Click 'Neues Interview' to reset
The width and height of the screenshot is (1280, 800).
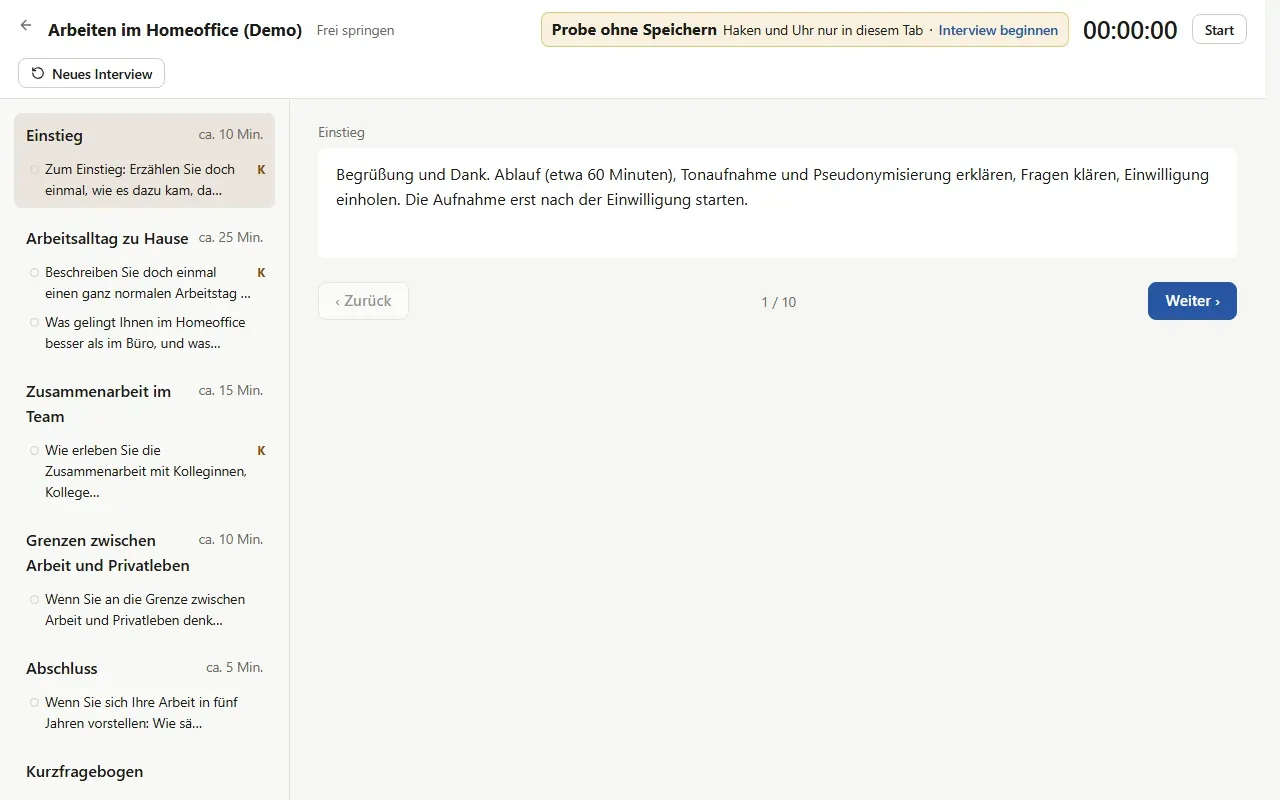91,73
